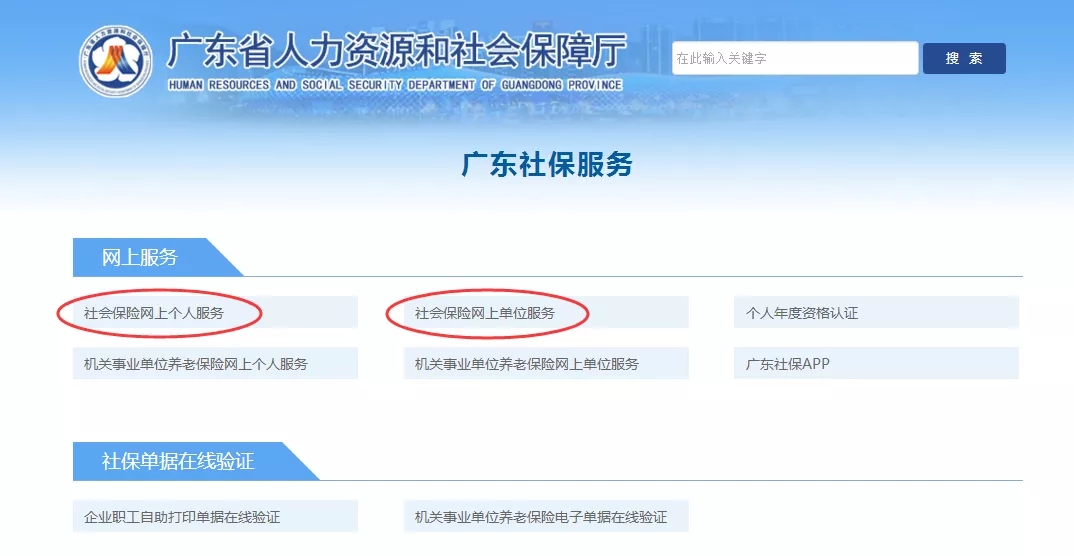Open 机关事业单位养老保险网上个人服务
The image size is (1074, 556).
click(196, 364)
